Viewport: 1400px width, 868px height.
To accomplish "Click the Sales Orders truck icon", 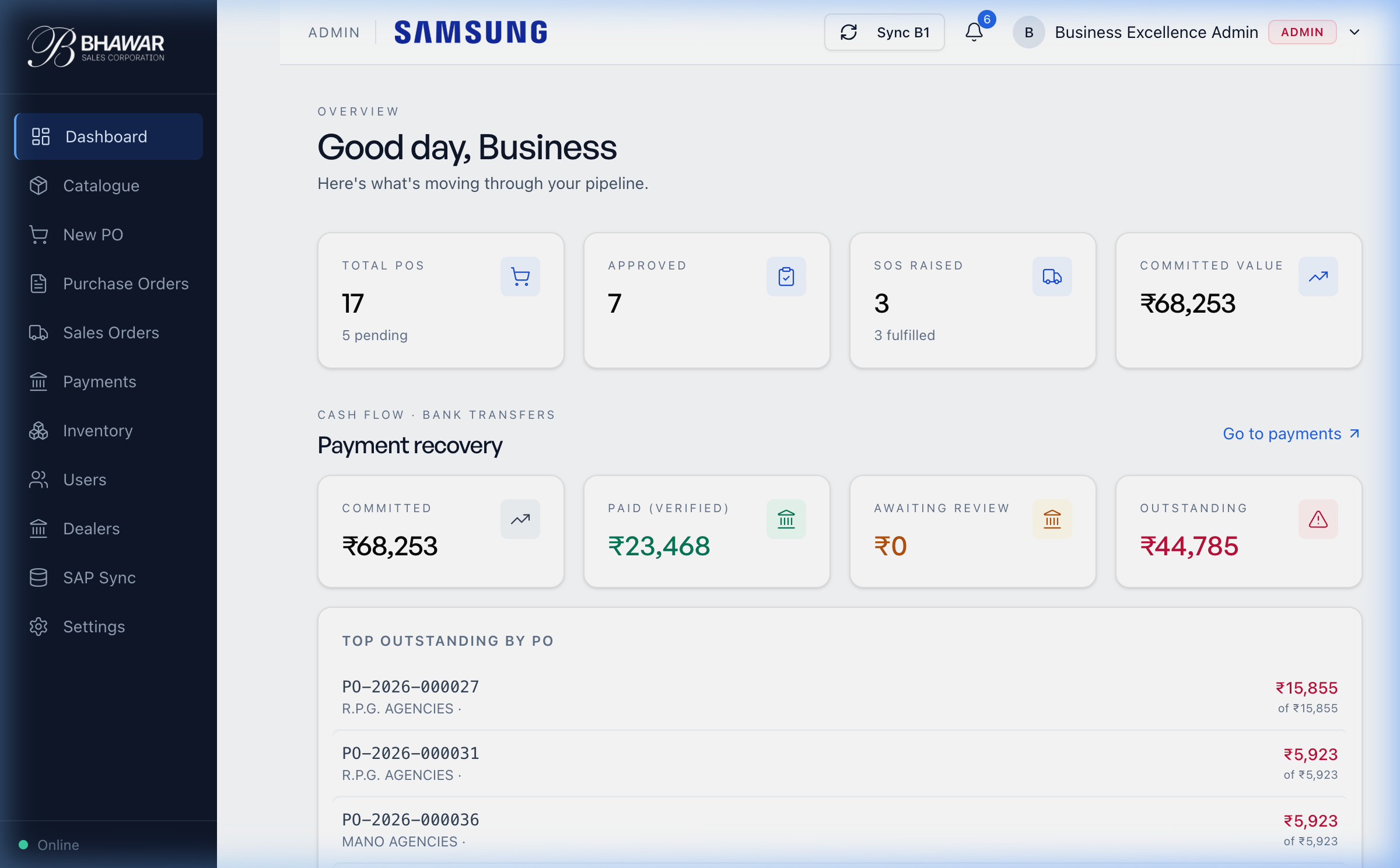I will (38, 332).
